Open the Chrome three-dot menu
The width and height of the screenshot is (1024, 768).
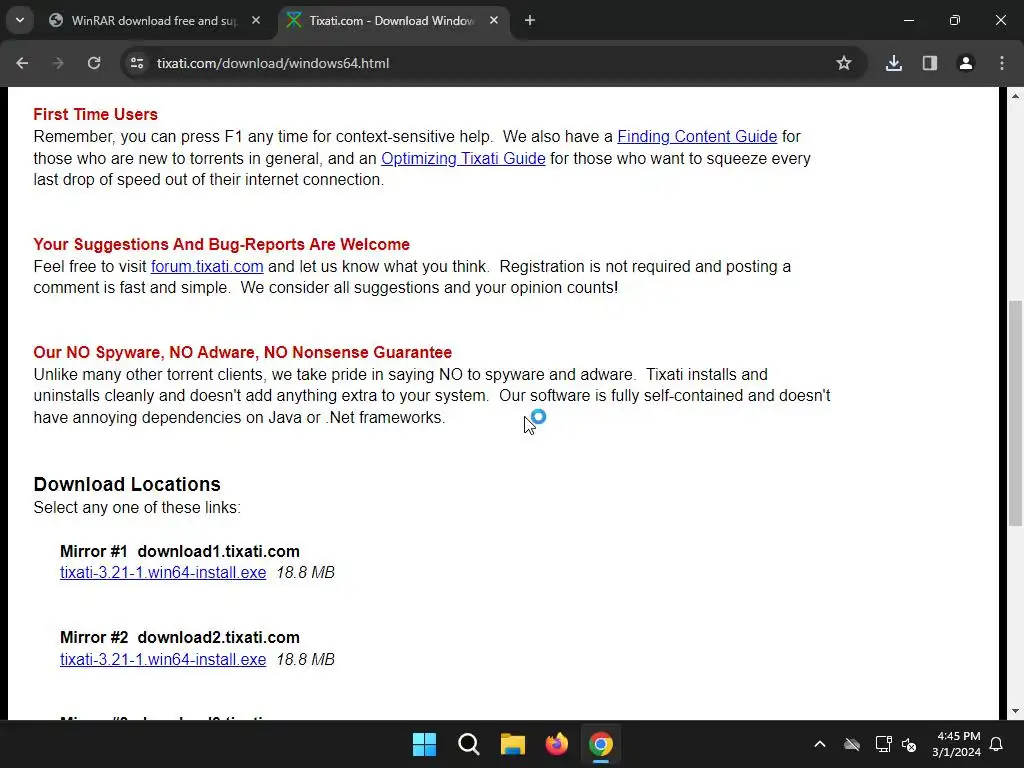click(x=1002, y=63)
